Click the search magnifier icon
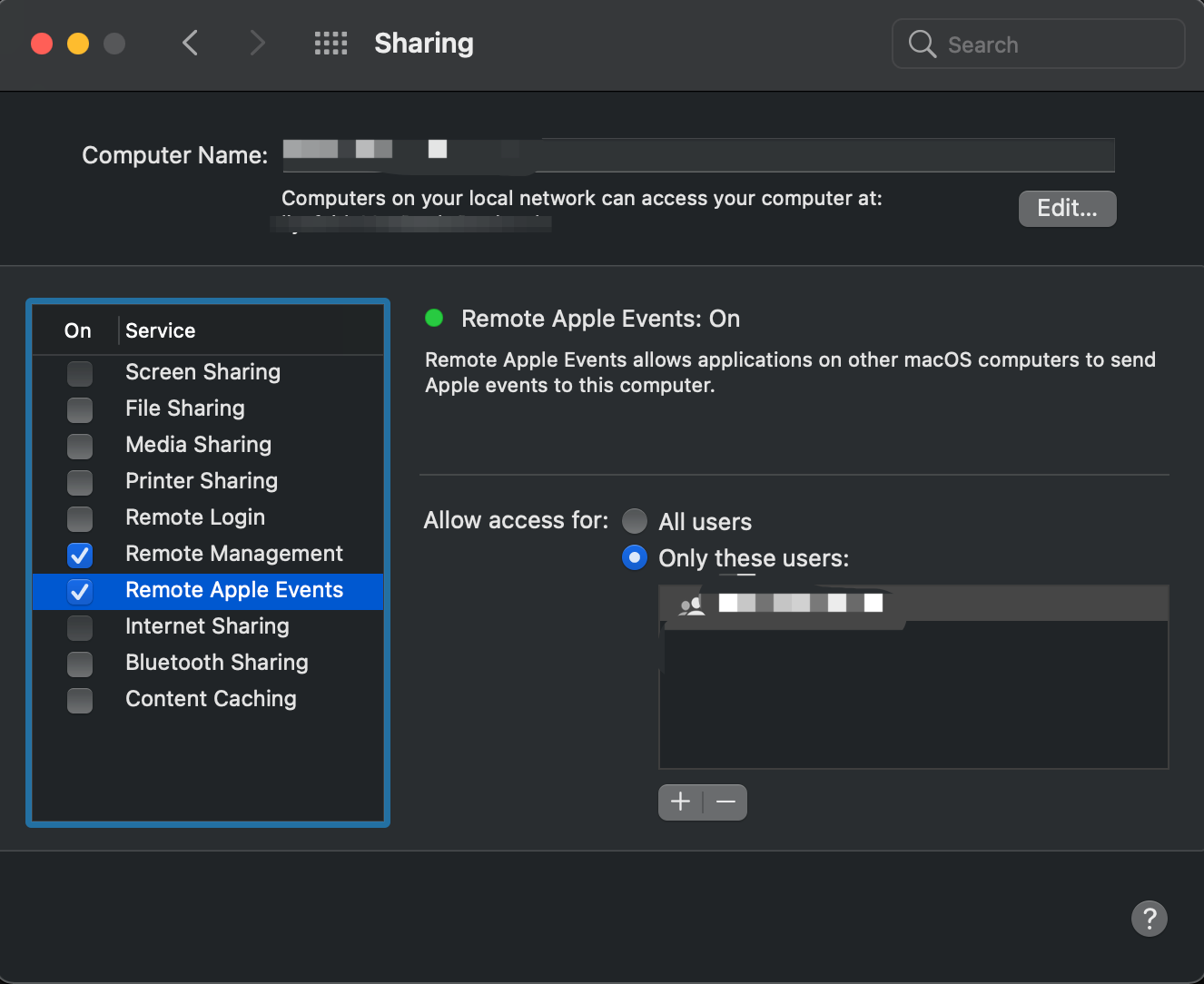 click(922, 44)
